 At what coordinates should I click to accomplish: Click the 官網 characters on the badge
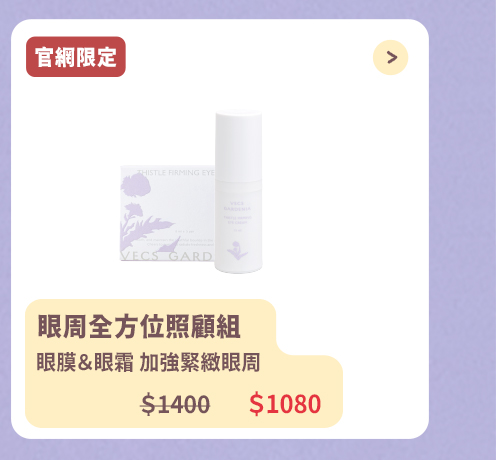(x=55, y=57)
